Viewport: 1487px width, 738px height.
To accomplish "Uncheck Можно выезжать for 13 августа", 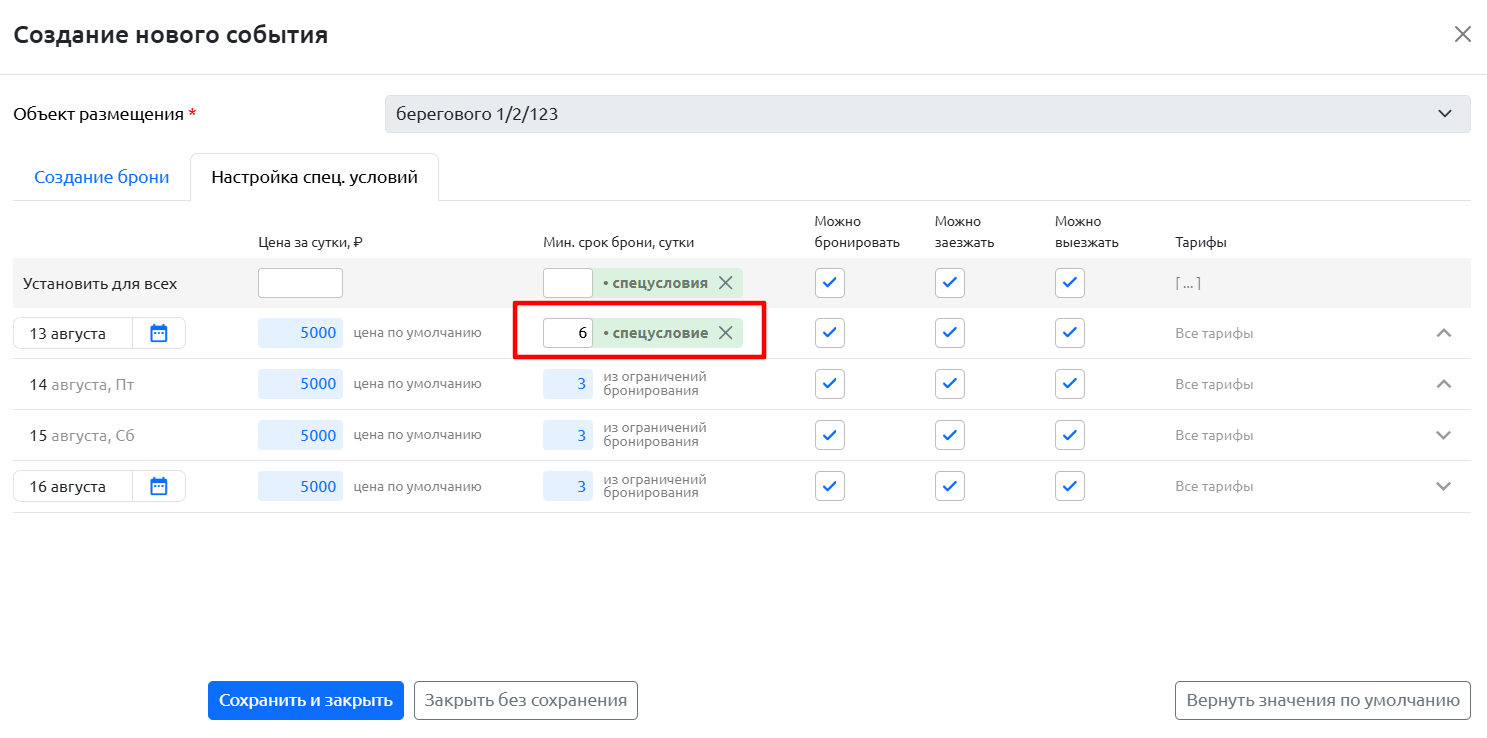I will click(1070, 333).
